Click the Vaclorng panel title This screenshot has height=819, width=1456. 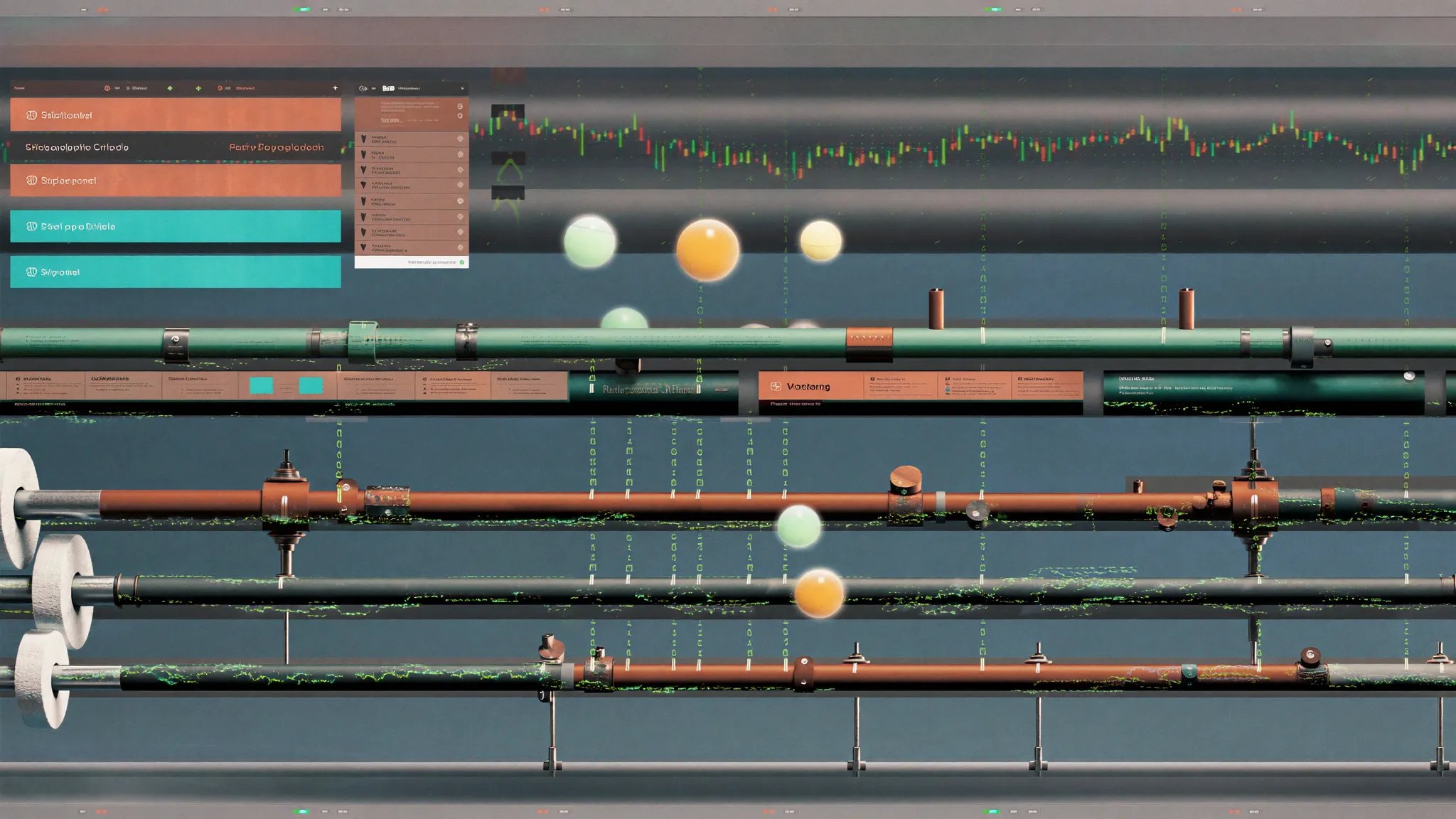[x=808, y=386]
